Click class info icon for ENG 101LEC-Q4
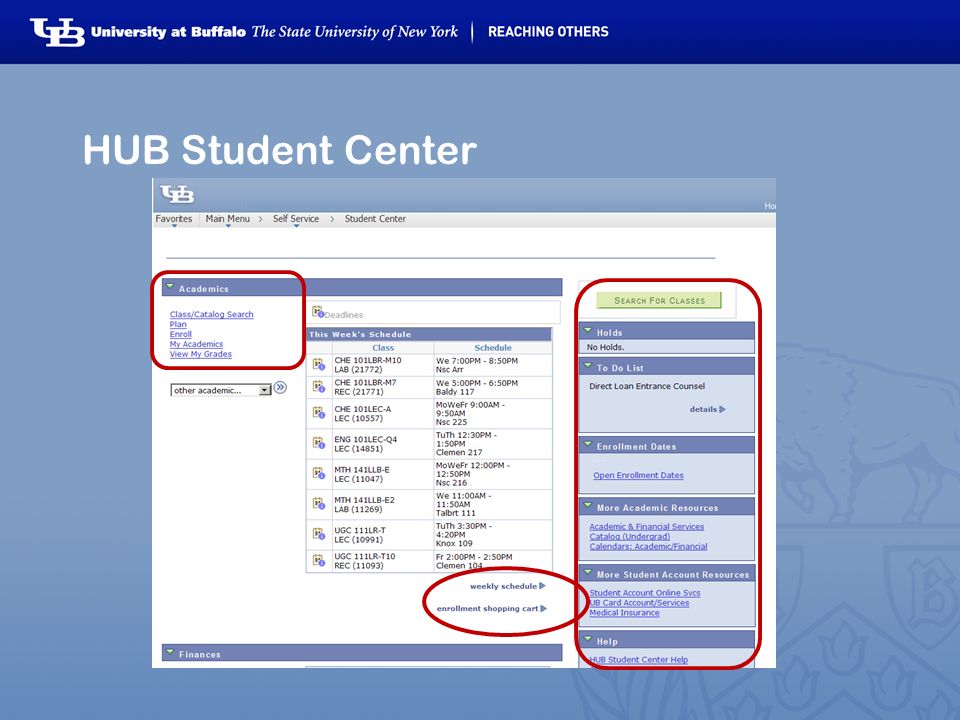This screenshot has width=960, height=720. tap(319, 443)
